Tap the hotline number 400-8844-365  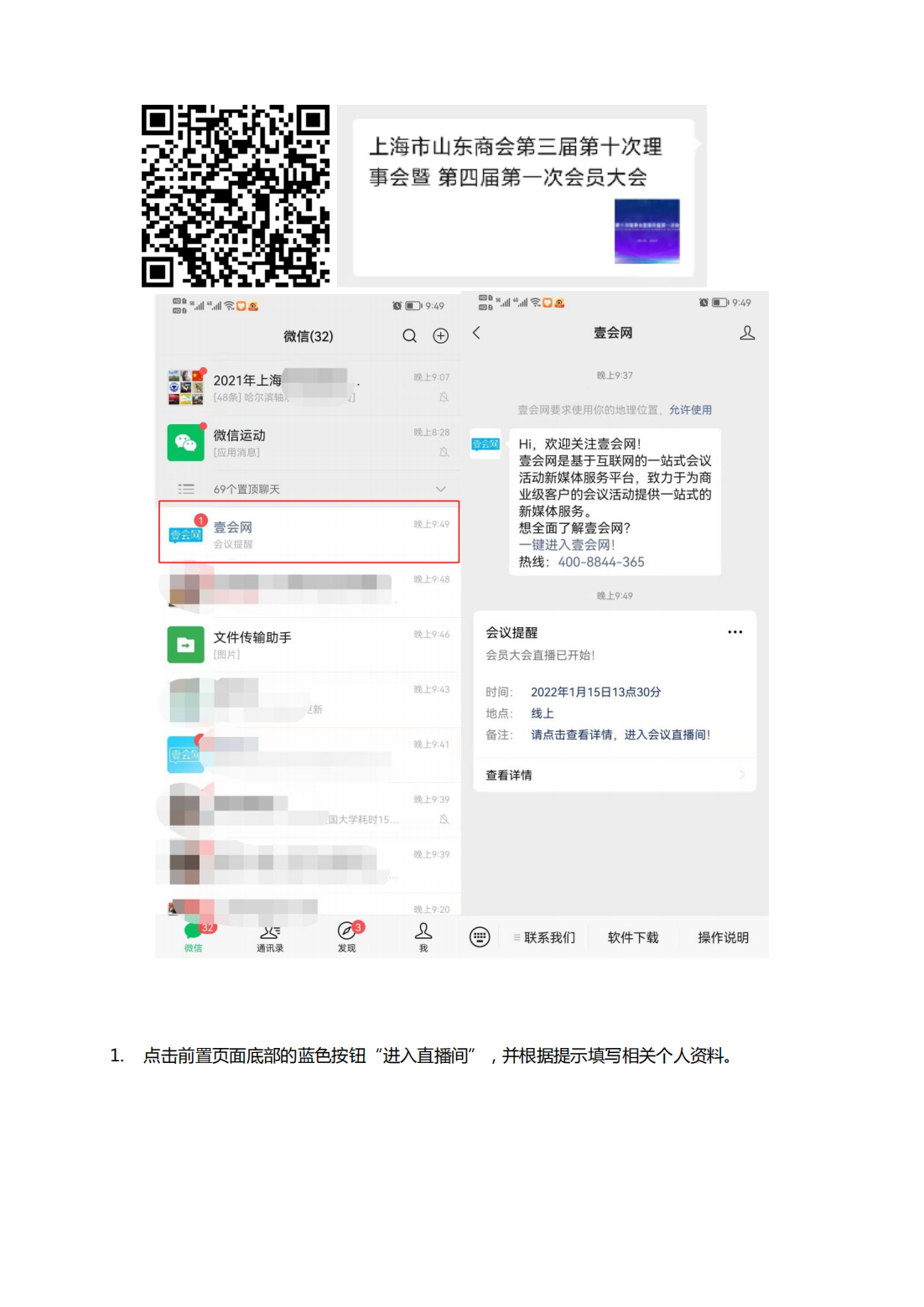[x=601, y=562]
